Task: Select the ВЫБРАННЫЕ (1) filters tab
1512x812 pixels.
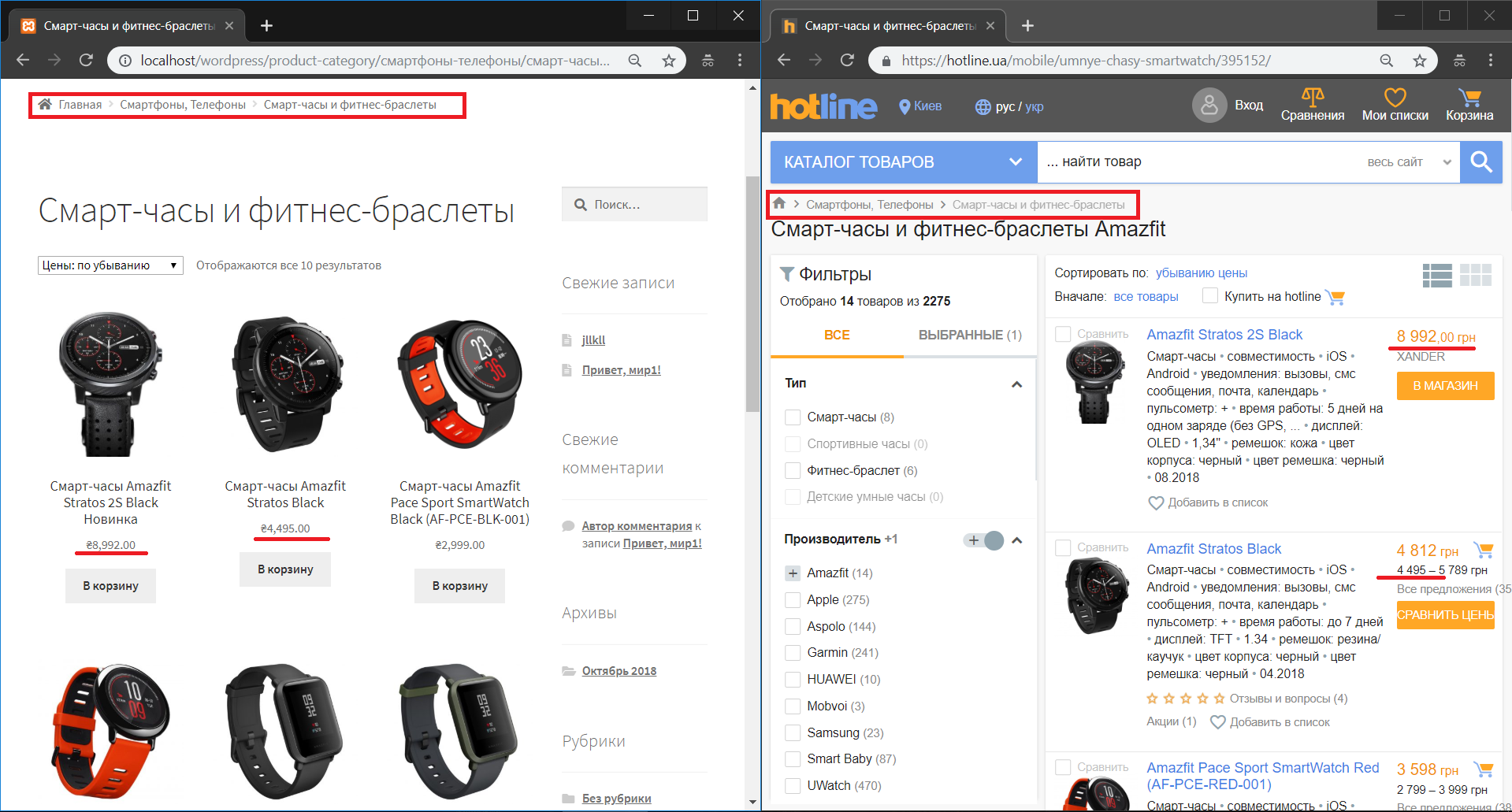Action: point(970,336)
